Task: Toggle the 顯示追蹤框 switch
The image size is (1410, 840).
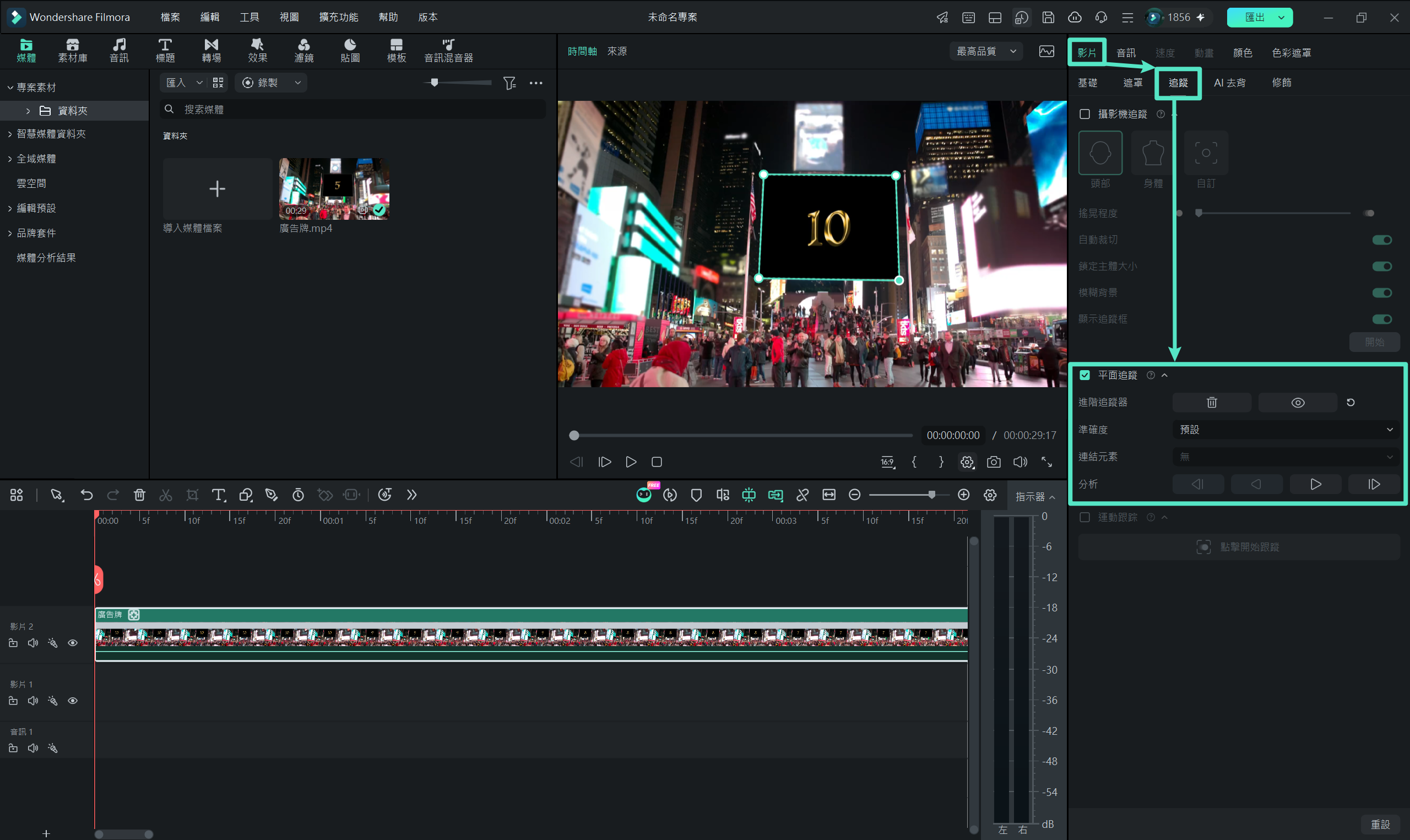Action: tap(1382, 319)
